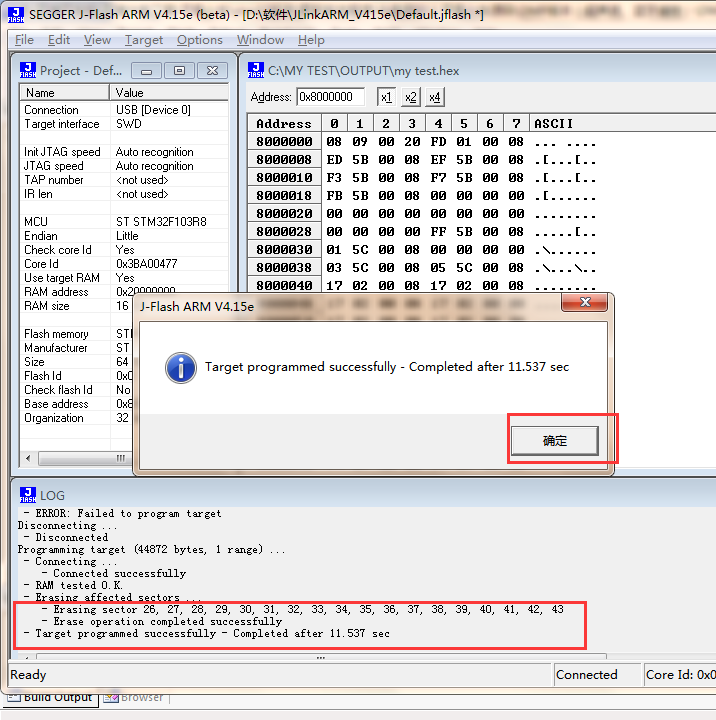Click Core Id value 0x3BA00477
The image size is (716, 720).
pyautogui.click(x=147, y=264)
